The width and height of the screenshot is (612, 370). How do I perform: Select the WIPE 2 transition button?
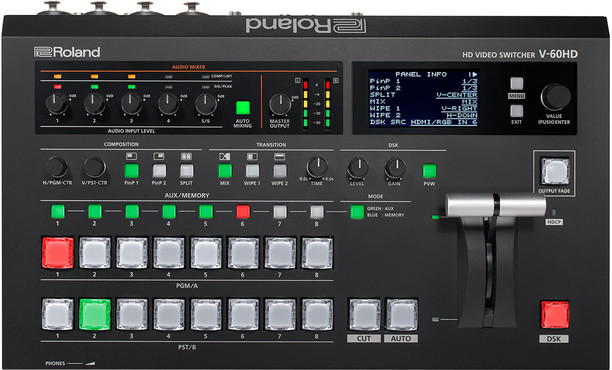279,171
